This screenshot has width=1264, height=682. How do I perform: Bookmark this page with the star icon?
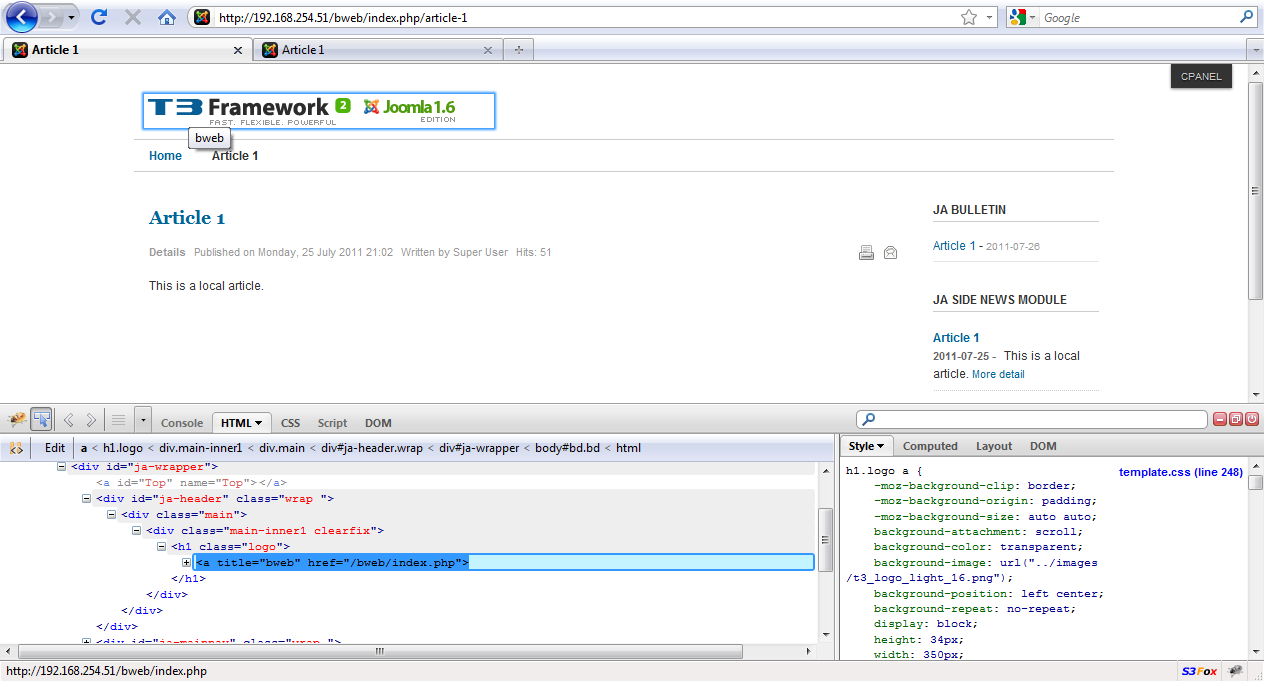coord(968,17)
